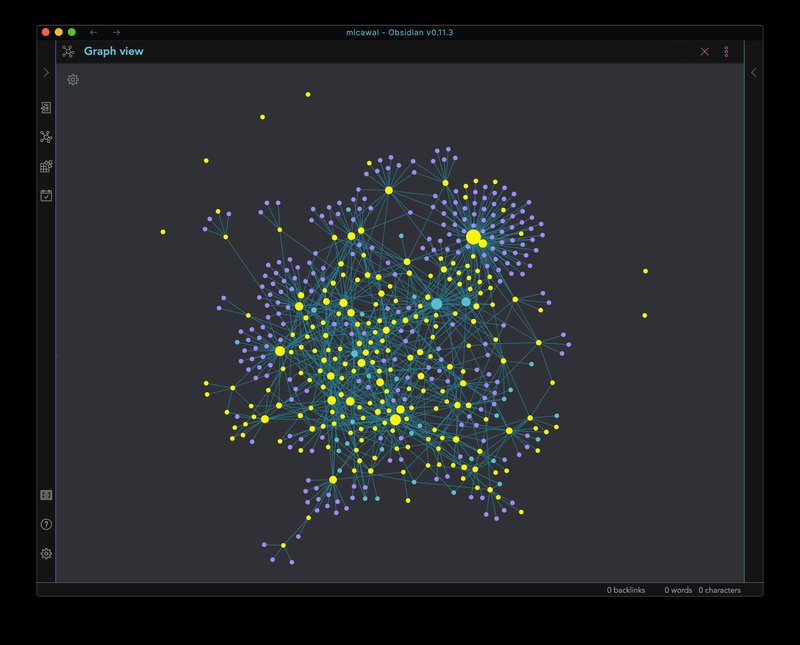The image size is (800, 645).
Task: Close the Graph view pane
Action: click(705, 51)
